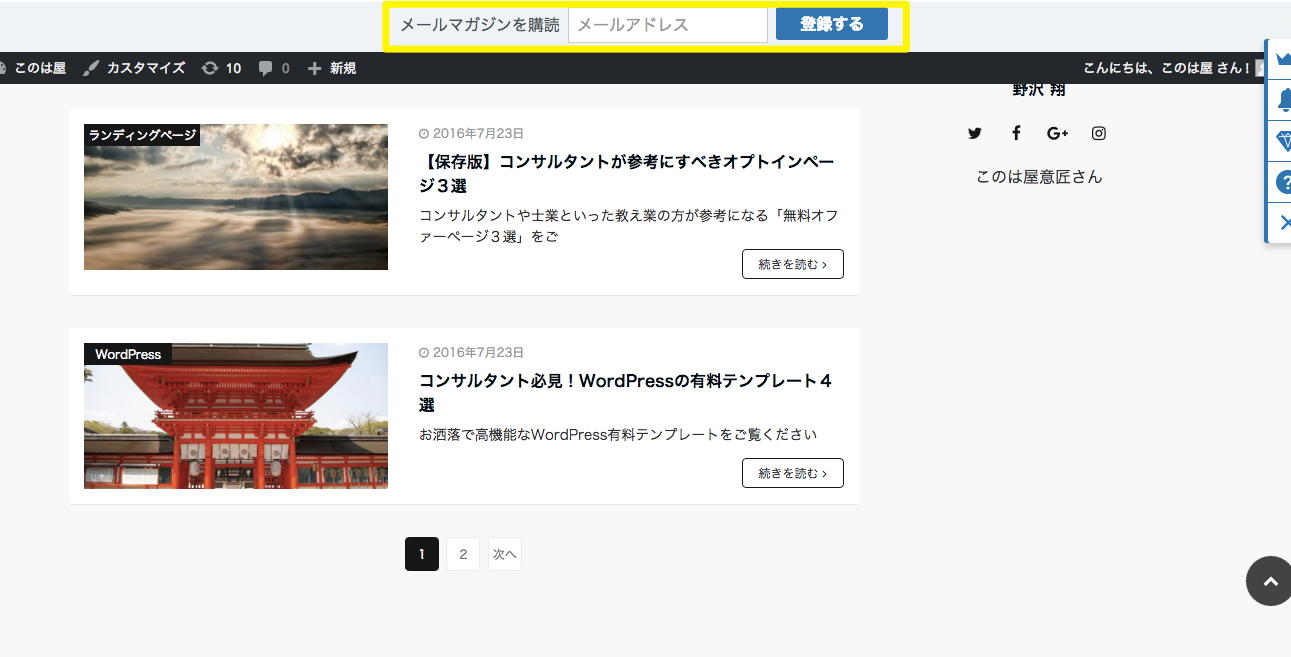Click the Google+ social icon
This screenshot has height=657, width=1291.
pos(1057,133)
